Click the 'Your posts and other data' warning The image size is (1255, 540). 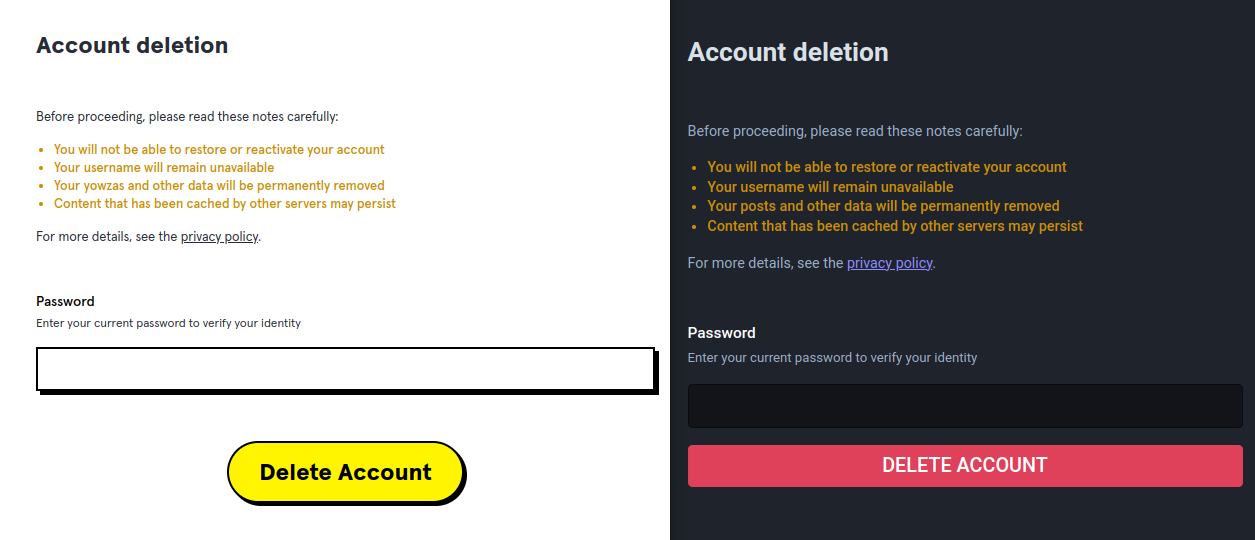883,206
